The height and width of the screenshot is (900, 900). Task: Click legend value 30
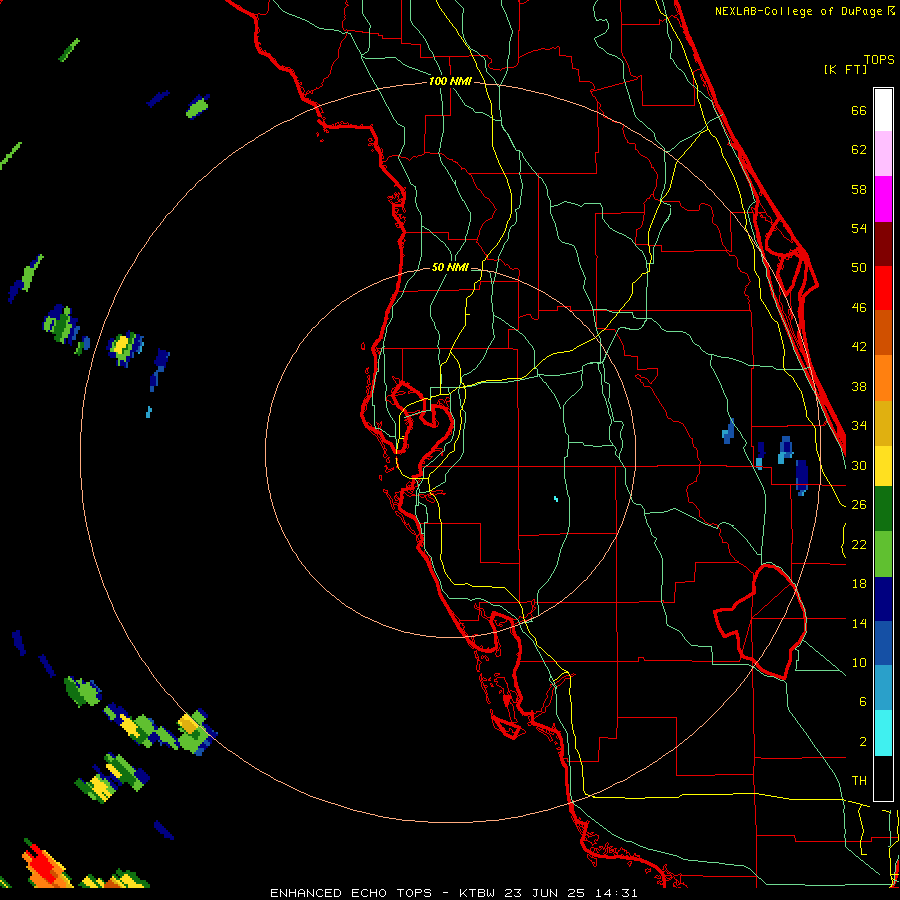[x=859, y=465]
